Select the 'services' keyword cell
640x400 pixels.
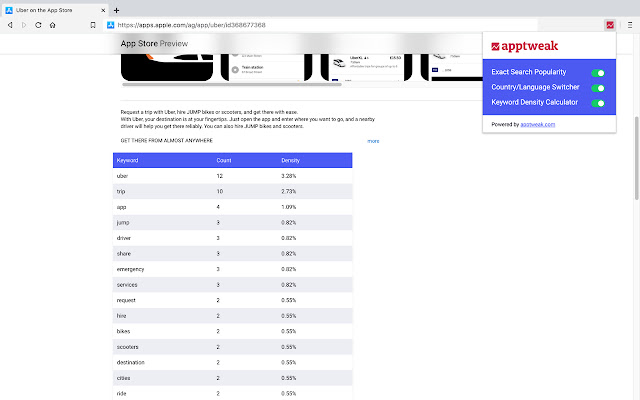(x=127, y=284)
